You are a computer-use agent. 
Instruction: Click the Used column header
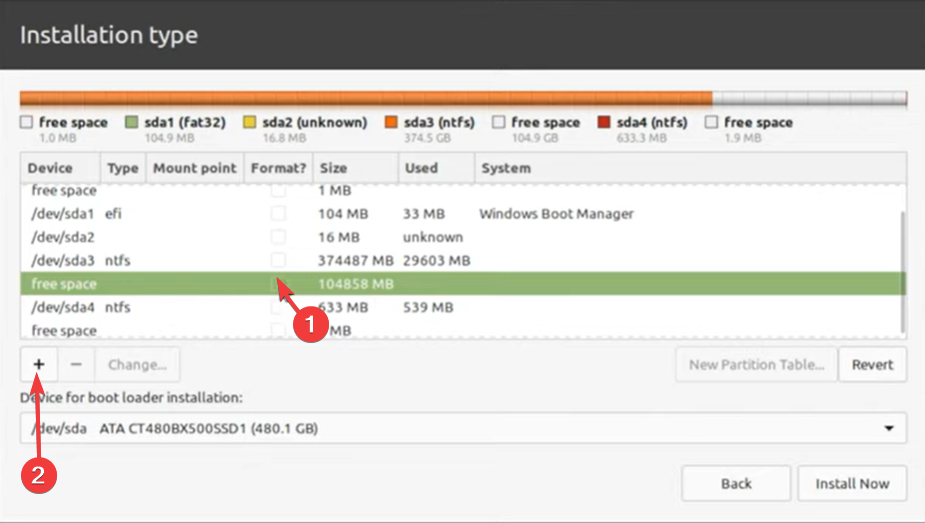point(437,168)
